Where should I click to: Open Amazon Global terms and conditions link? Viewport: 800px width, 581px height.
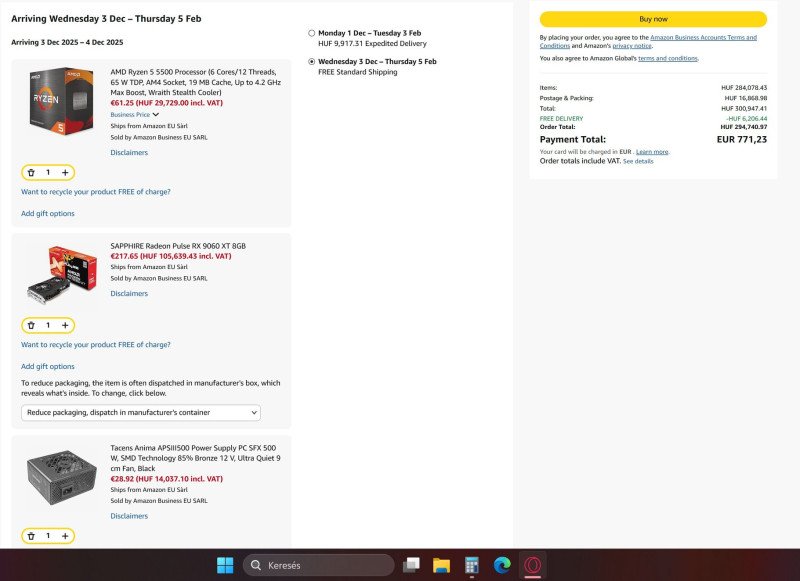pos(668,58)
